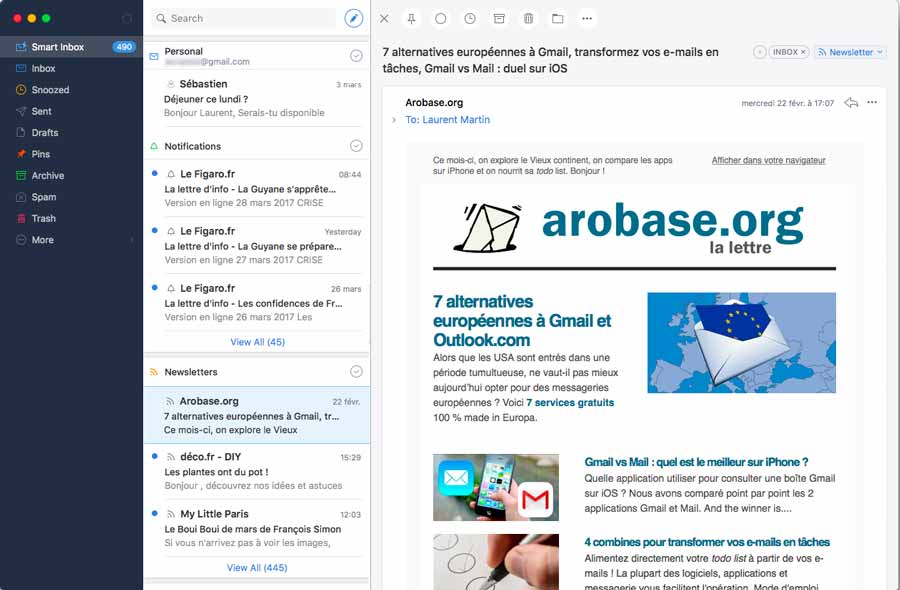Open the déco.fr - DIY email
Image resolution: width=900 pixels, height=590 pixels.
point(257,471)
